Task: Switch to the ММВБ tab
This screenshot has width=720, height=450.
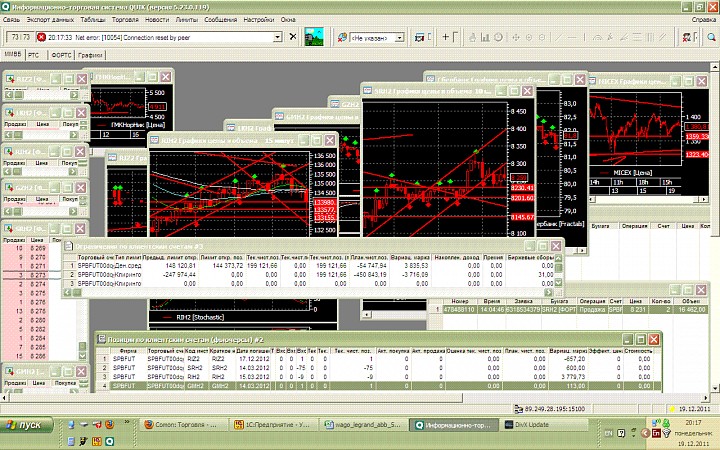Action: (x=12, y=54)
